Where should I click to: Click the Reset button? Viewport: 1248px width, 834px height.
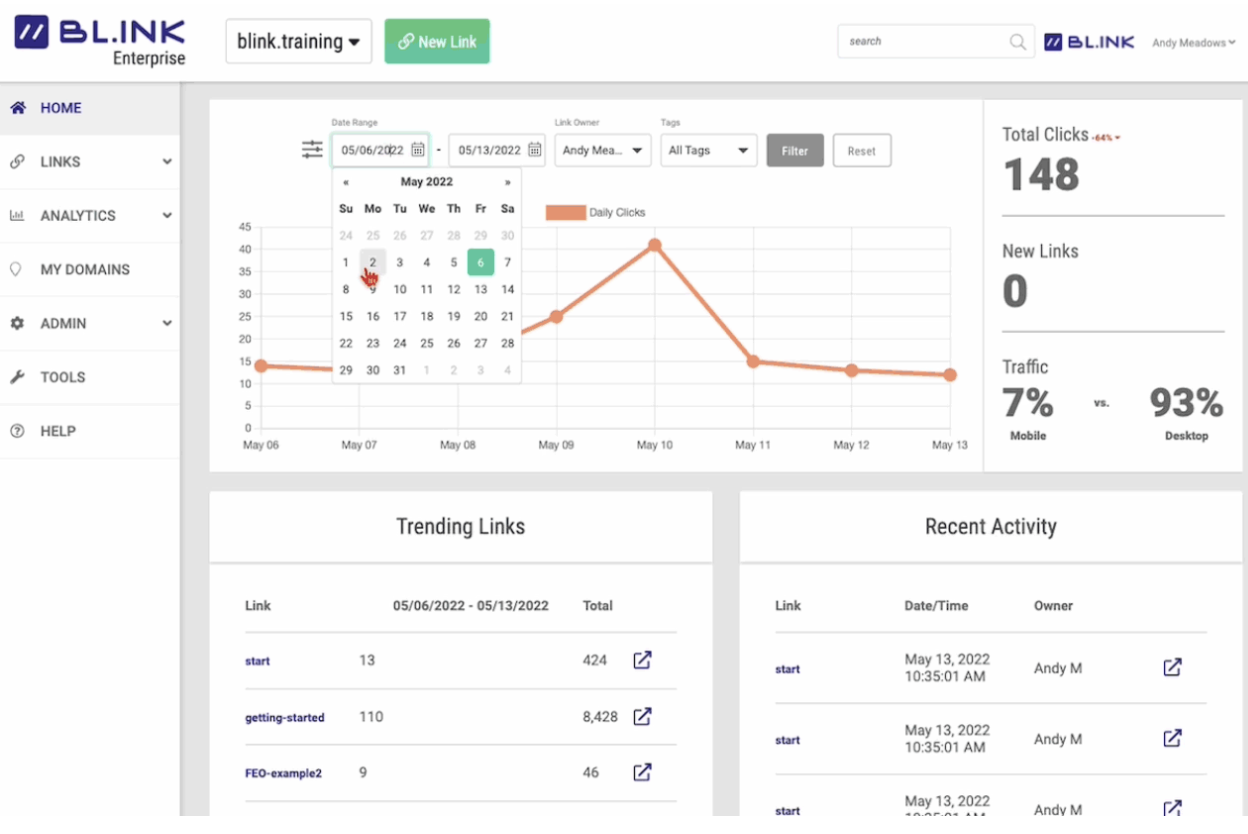point(862,150)
